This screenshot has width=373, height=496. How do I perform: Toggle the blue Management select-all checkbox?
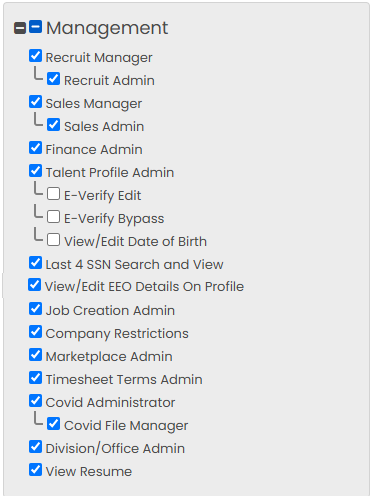pyautogui.click(x=35, y=27)
